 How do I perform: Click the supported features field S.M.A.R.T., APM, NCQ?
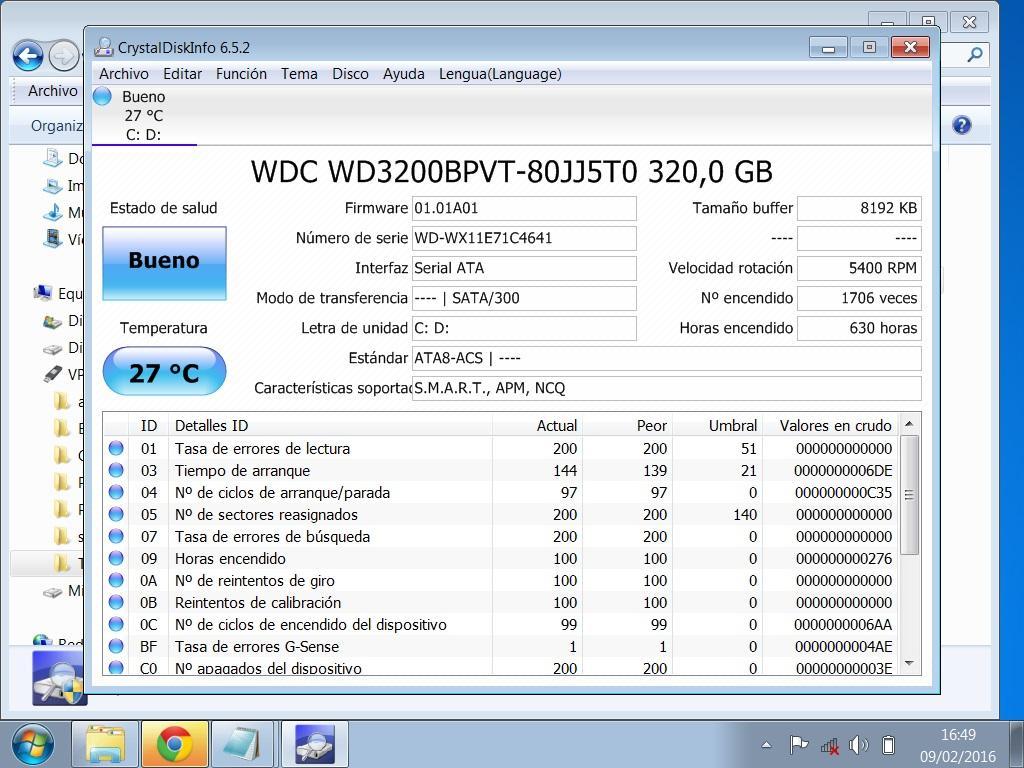[667, 389]
